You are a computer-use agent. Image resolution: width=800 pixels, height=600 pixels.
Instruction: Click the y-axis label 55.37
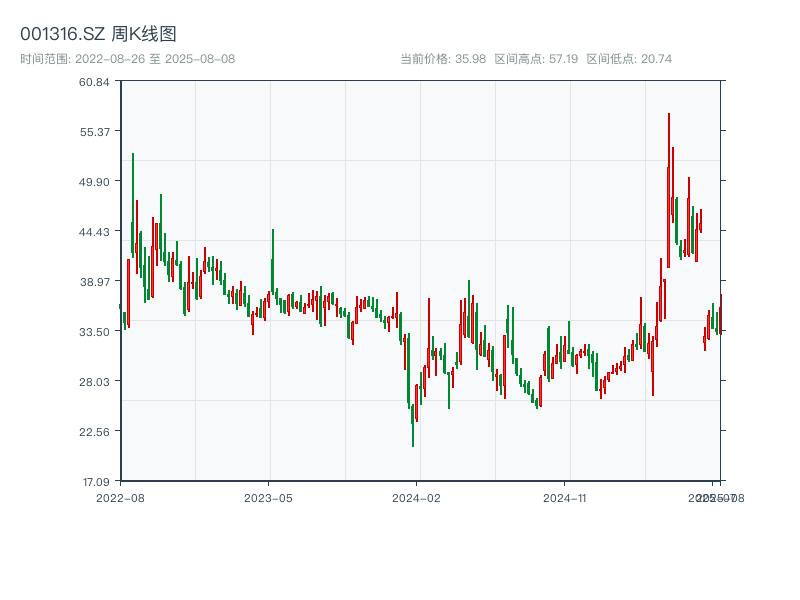(95, 132)
